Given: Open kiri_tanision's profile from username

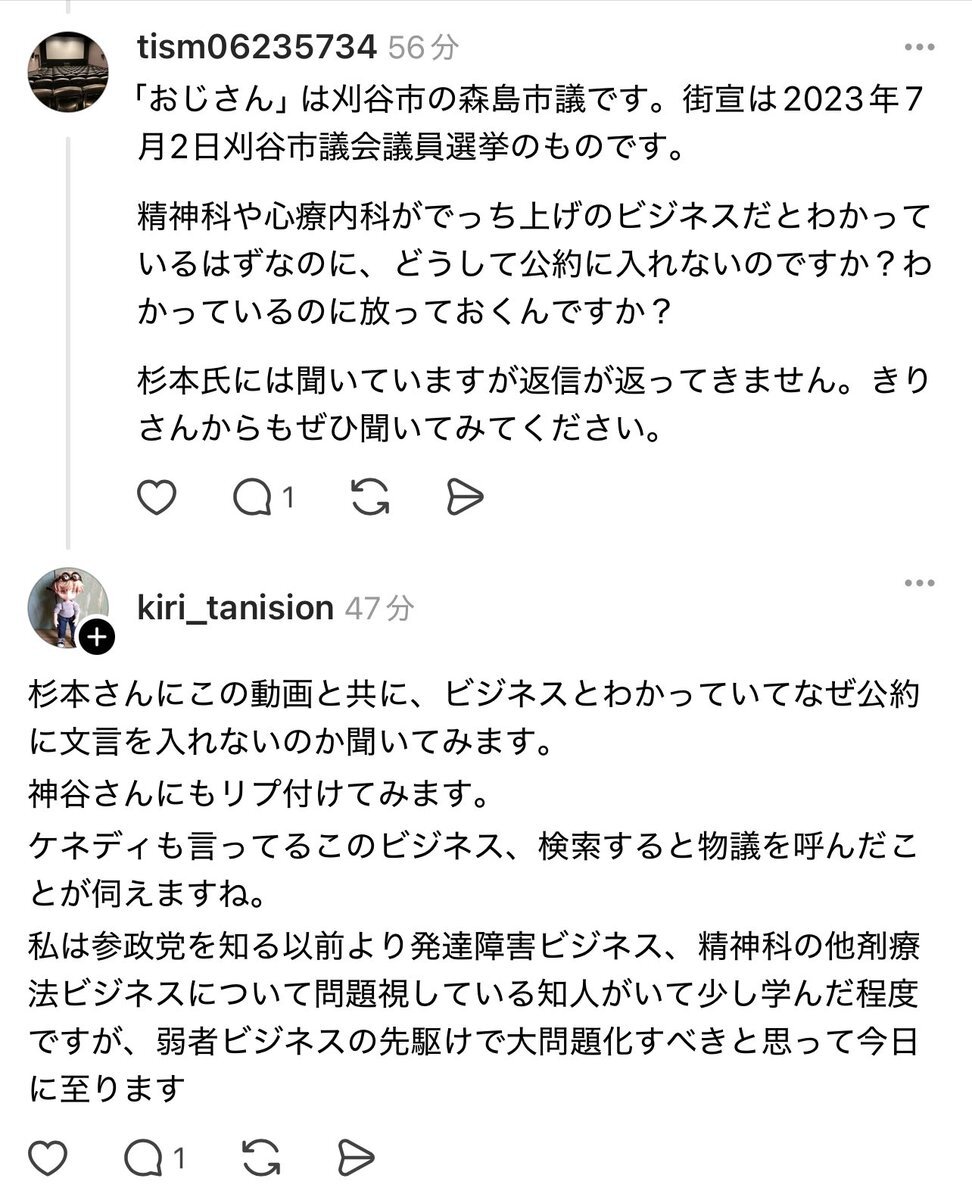Looking at the screenshot, I should click(235, 607).
